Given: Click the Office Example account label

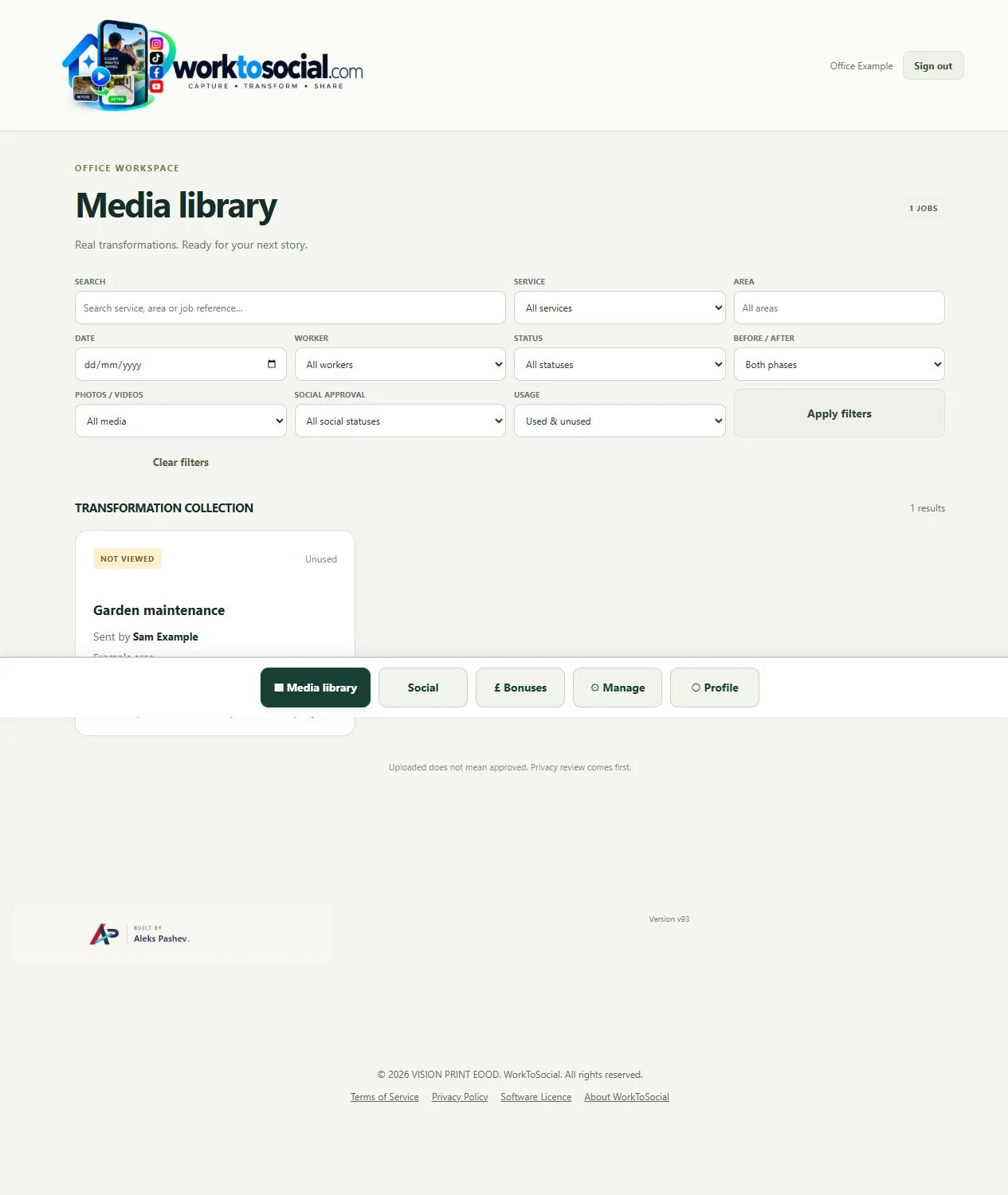Looking at the screenshot, I should (861, 66).
